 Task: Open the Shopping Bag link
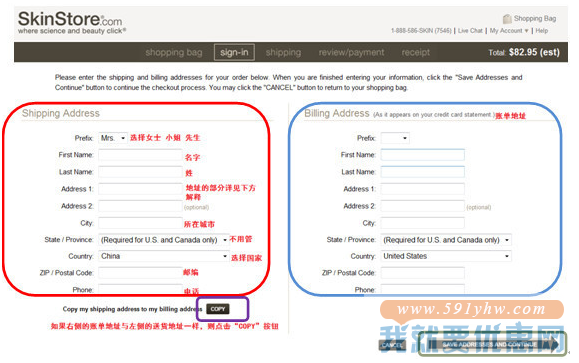pos(535,18)
